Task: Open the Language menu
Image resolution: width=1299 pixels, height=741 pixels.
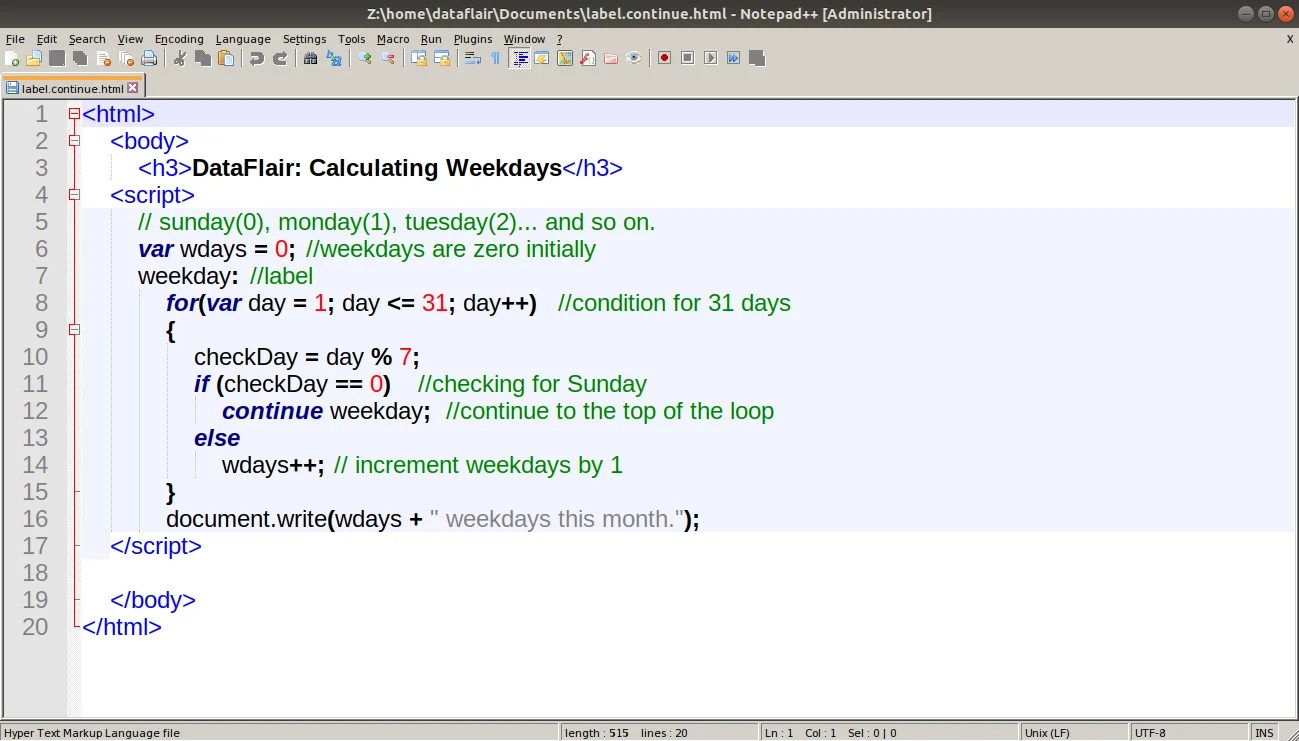Action: (x=242, y=39)
